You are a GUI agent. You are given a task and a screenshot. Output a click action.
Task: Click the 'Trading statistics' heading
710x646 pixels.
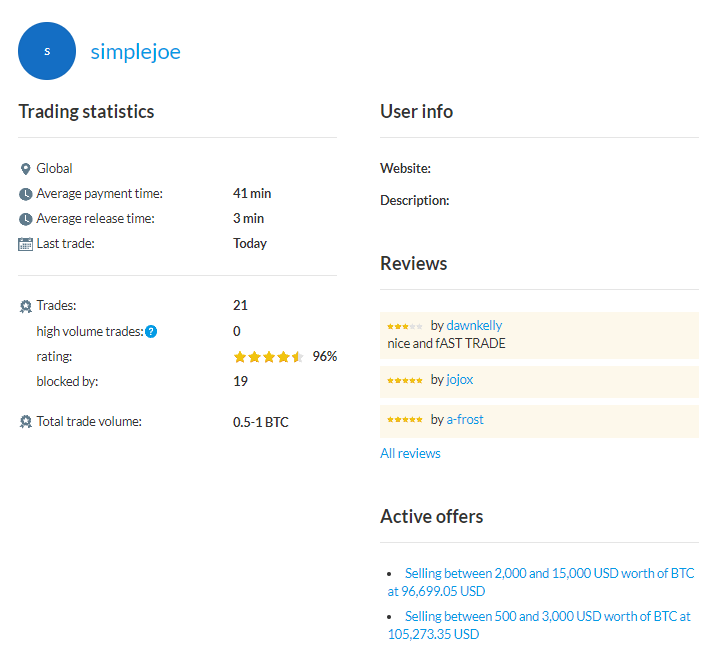(x=86, y=112)
